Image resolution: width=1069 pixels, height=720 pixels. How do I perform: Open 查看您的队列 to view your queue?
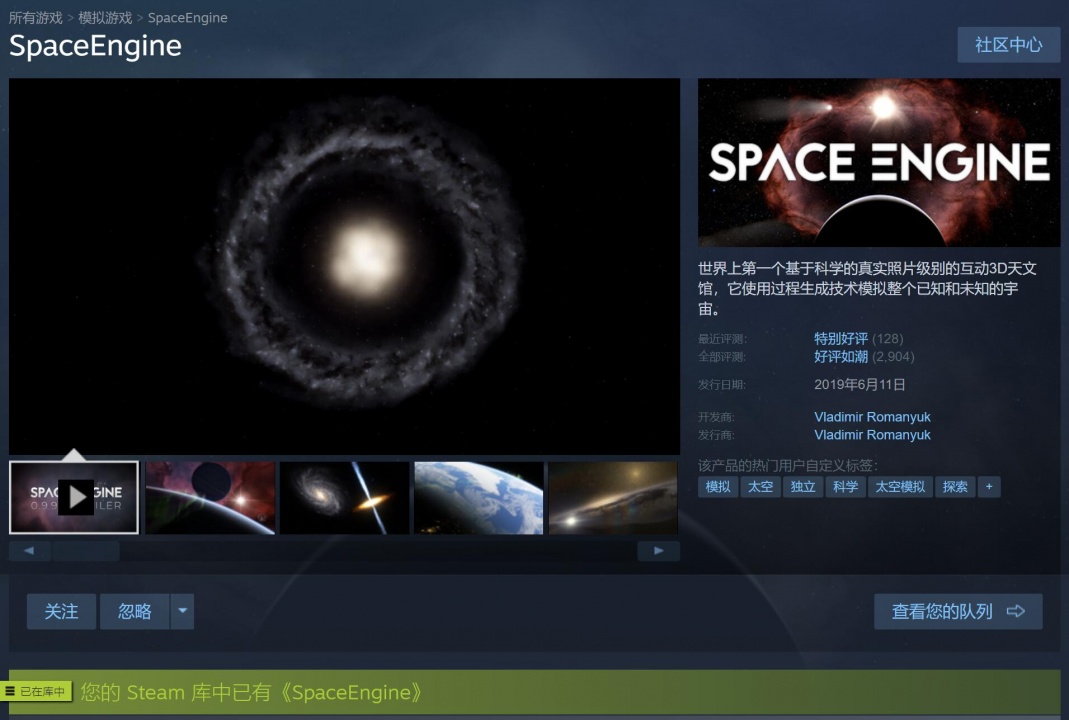point(958,611)
